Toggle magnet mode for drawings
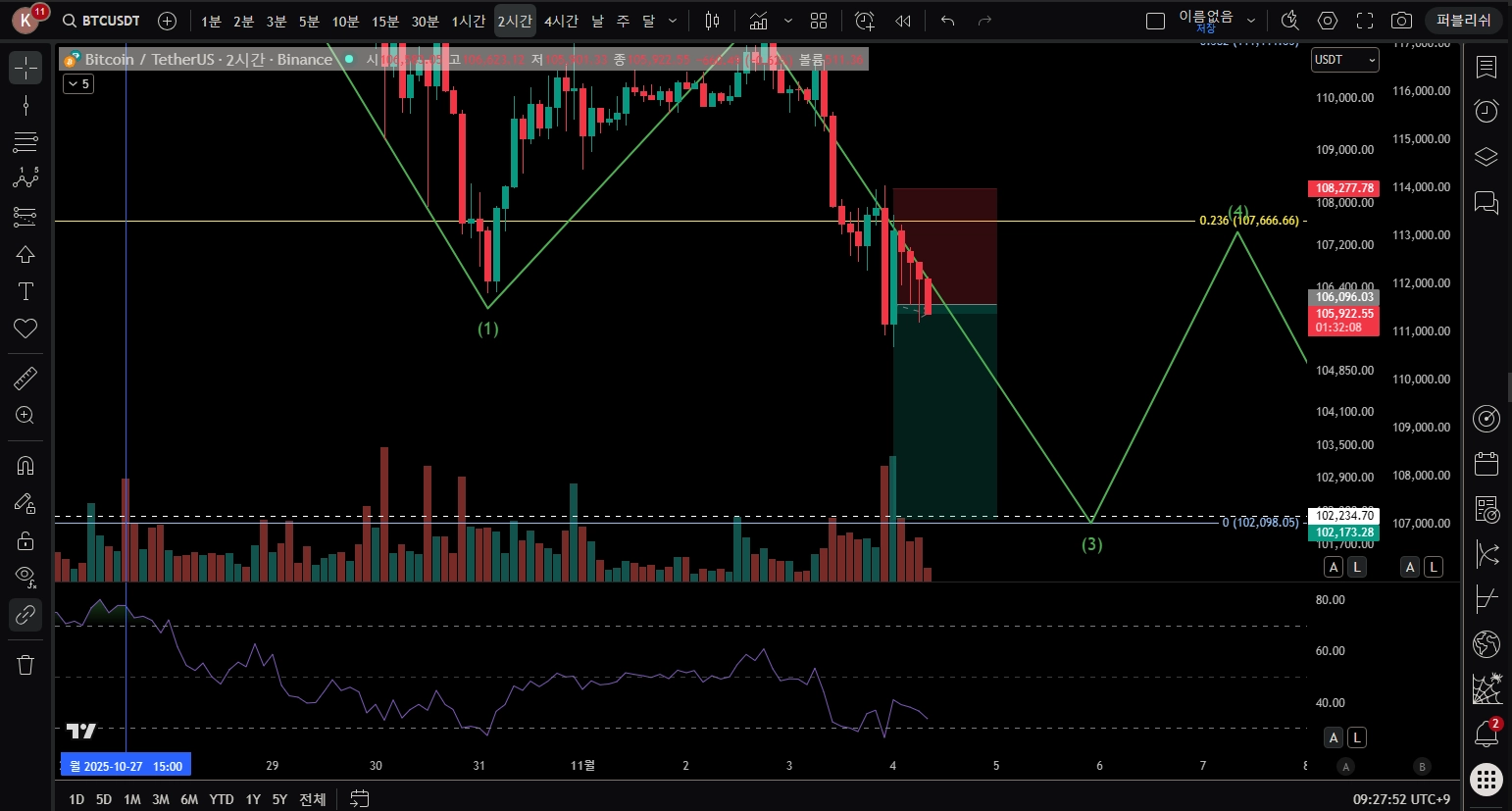Screen dimensions: 1512x811 tap(25, 466)
